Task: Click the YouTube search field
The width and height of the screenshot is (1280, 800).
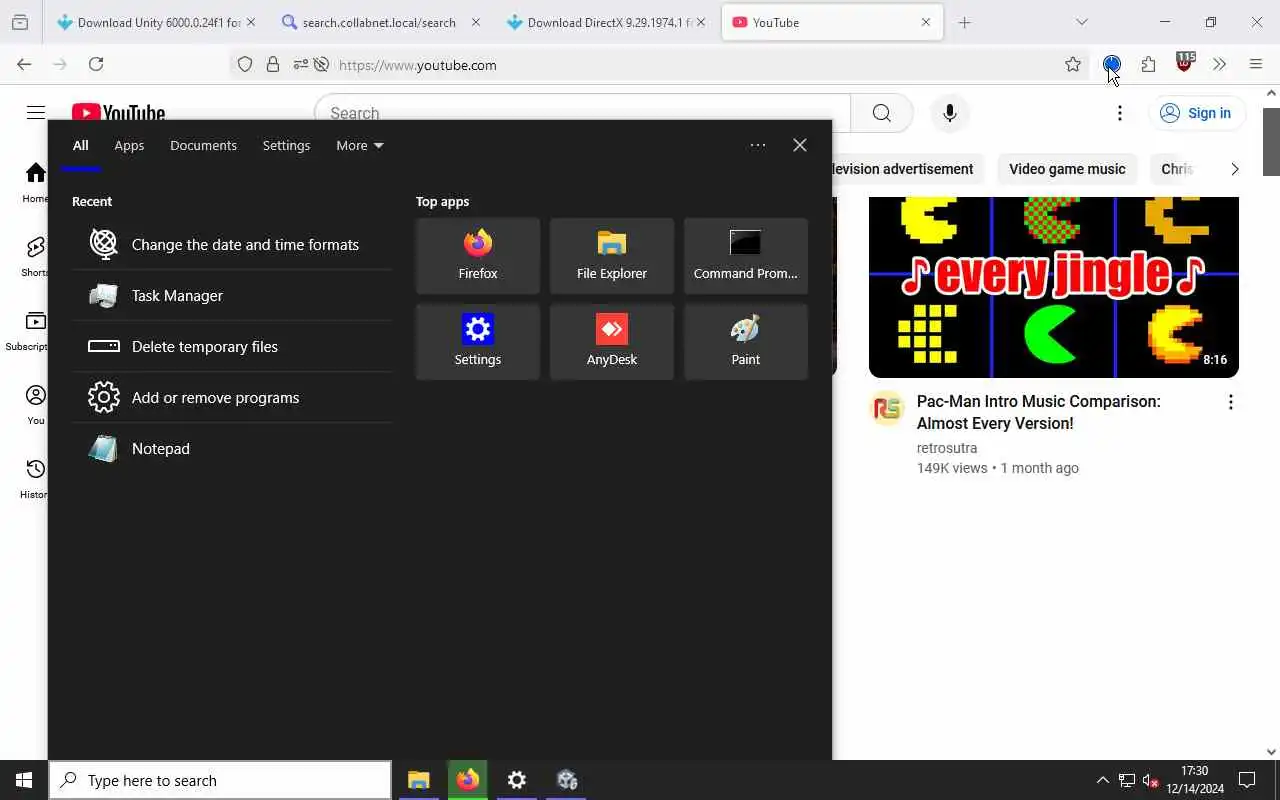Action: (582, 113)
